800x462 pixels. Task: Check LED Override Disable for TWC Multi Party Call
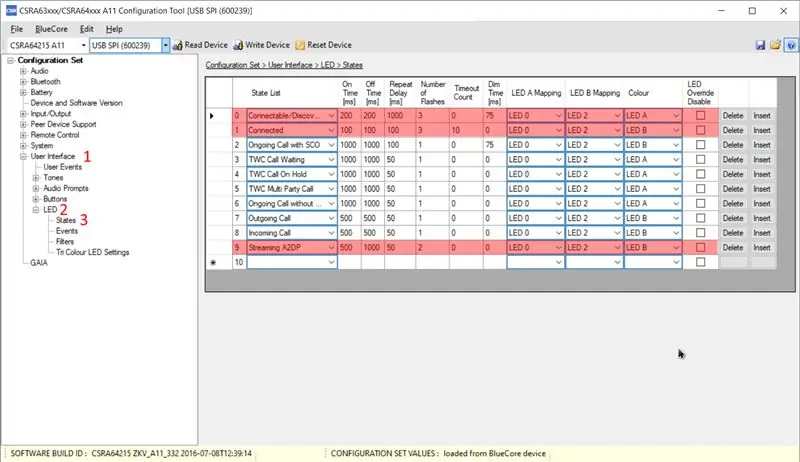coord(701,189)
